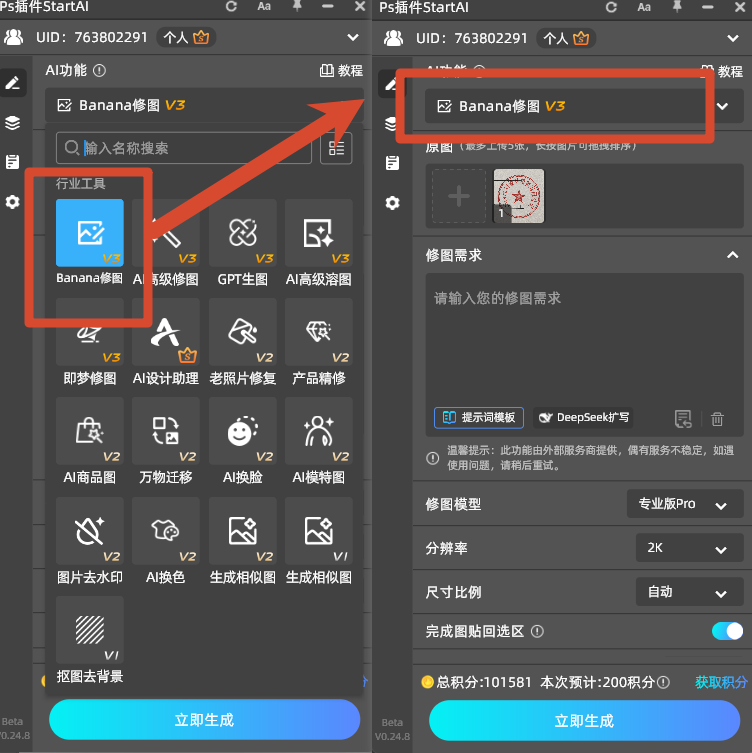752x753 pixels.
Task: Click 立即生成 in left panel
Action: pyautogui.click(x=204, y=720)
